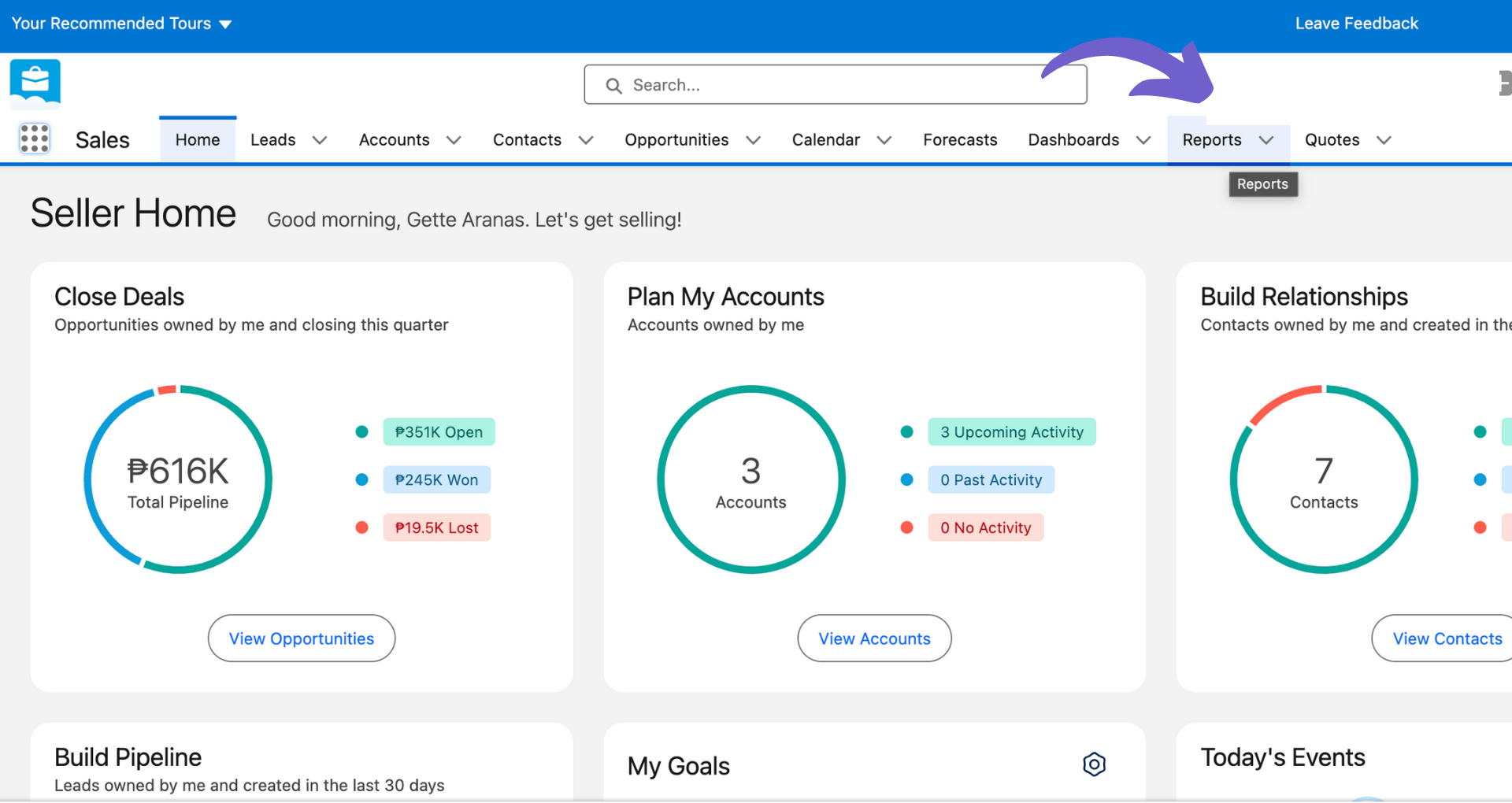
Task: Click the View Contacts button
Action: [x=1447, y=638]
